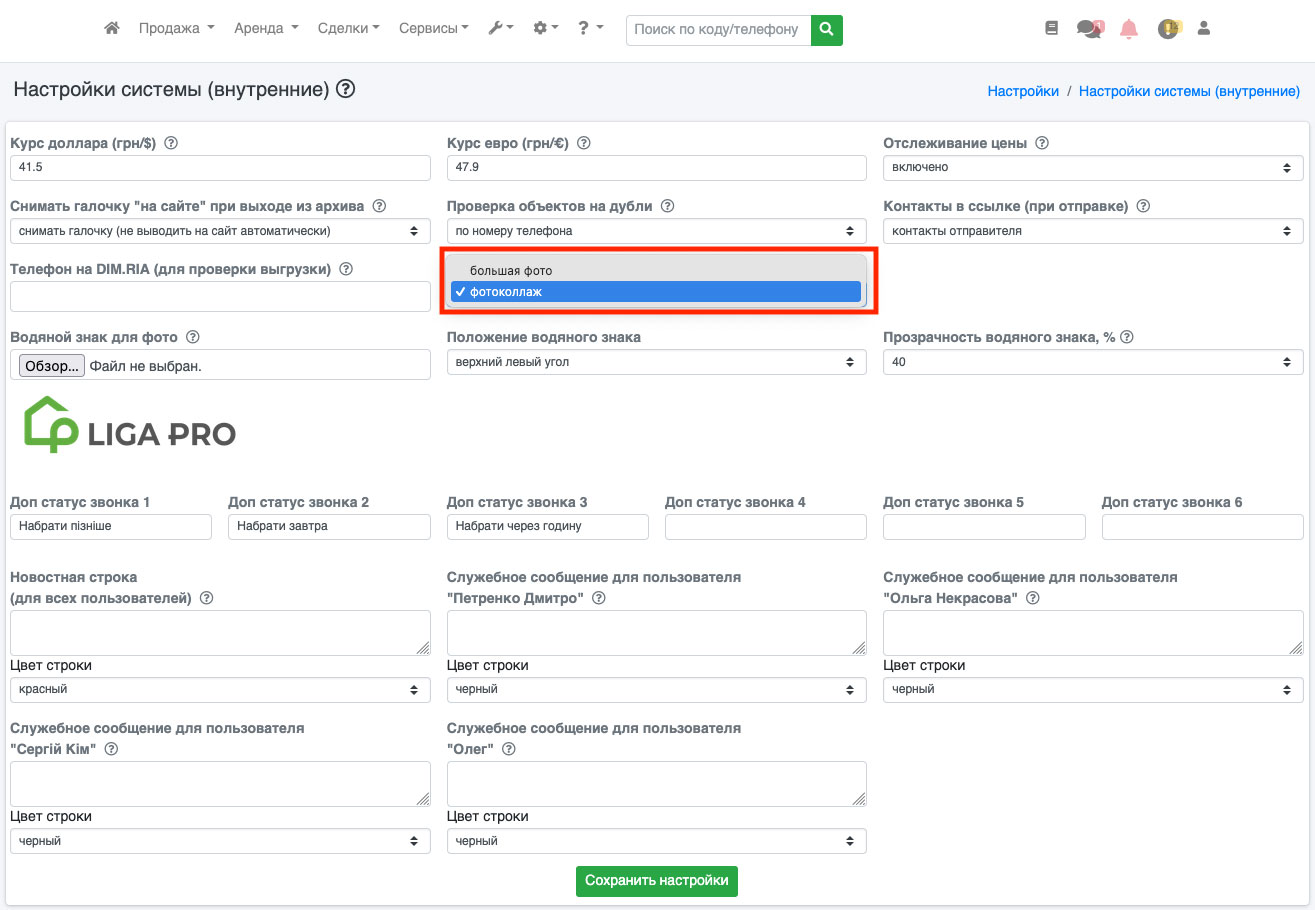The width and height of the screenshot is (1315, 910).
Task: Click the notifications bell icon
Action: click(1129, 29)
